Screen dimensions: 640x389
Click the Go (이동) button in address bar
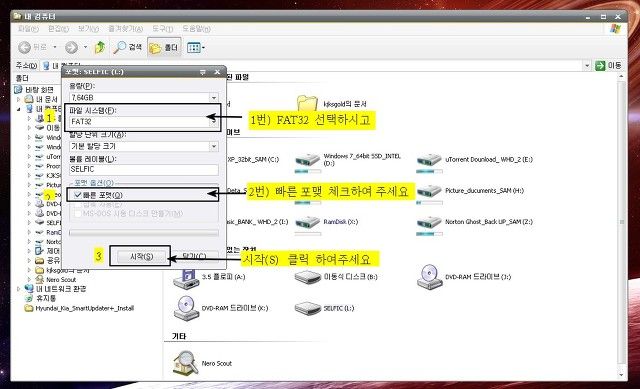[608, 65]
